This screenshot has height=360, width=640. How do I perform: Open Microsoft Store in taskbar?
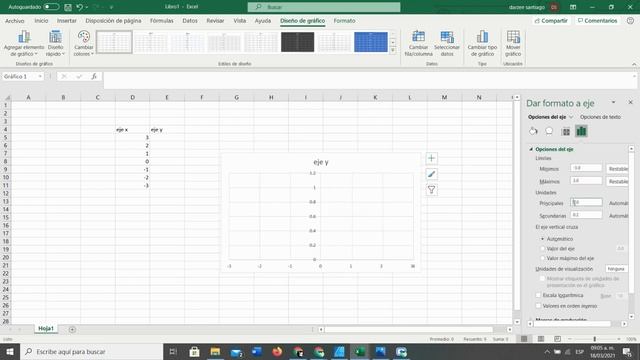pos(194,351)
